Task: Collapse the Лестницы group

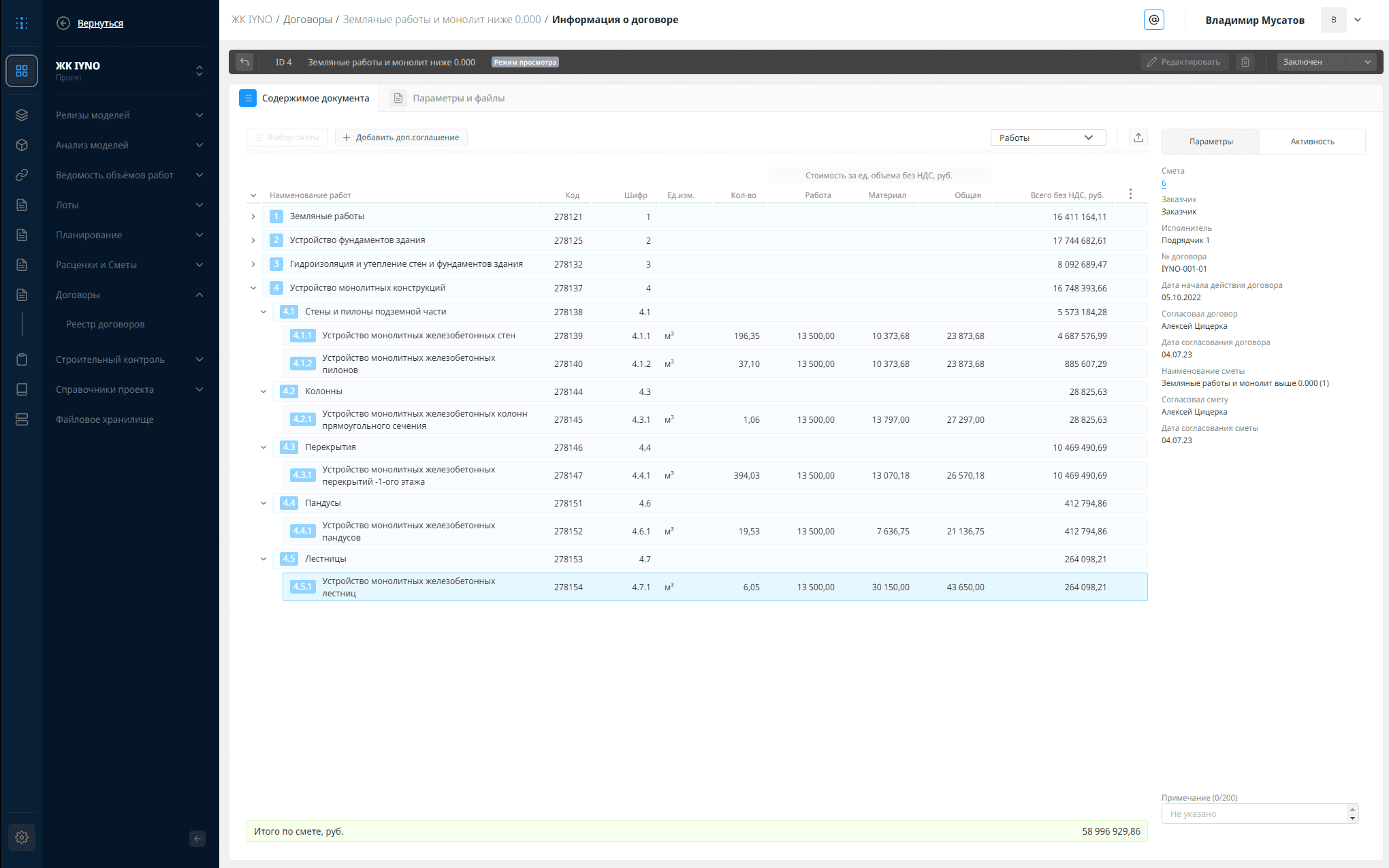Action: tap(264, 559)
